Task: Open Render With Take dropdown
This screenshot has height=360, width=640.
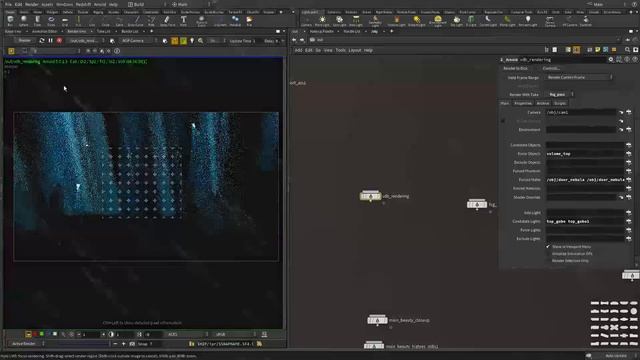Action: [560, 94]
